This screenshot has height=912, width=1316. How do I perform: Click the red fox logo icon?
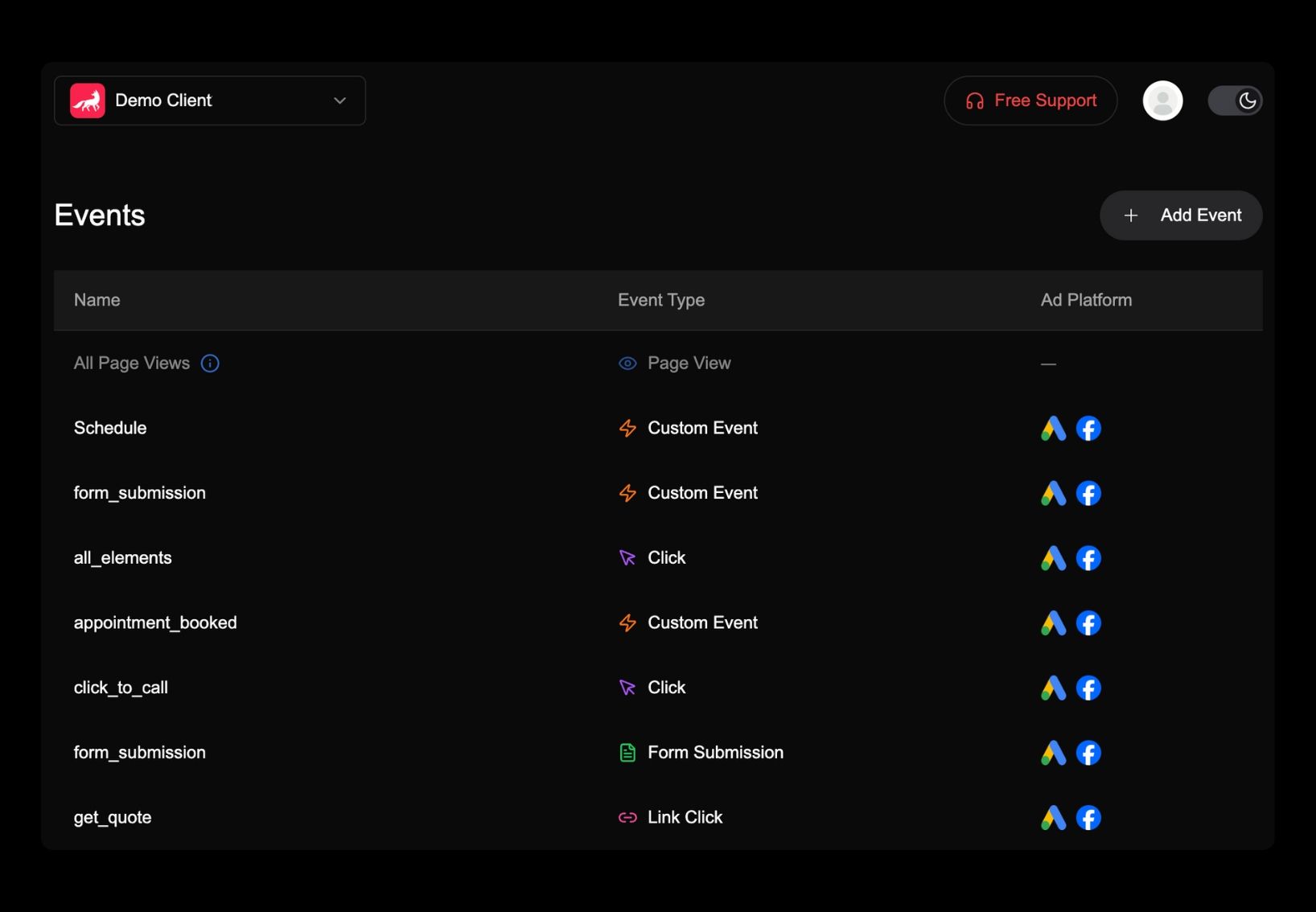[88, 101]
